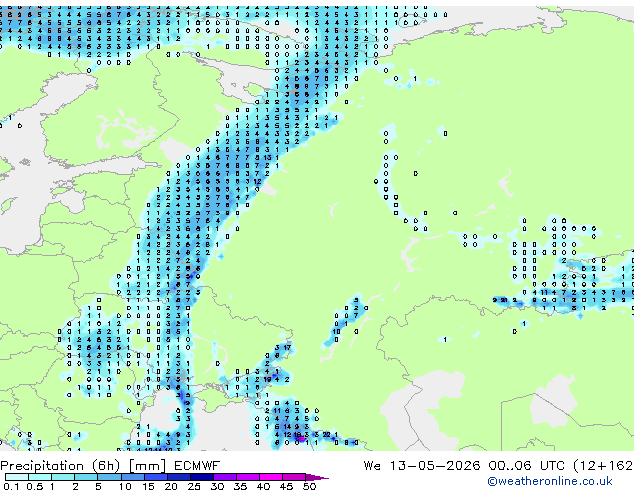Click the '0.1' legend scale label
This screenshot has width=634, height=490.
pos(11,486)
